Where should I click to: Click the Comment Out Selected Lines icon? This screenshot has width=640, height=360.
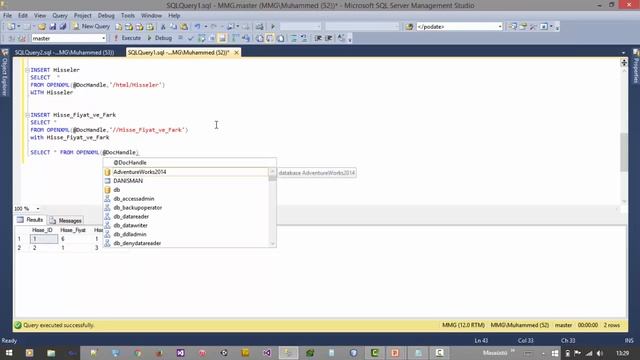[293, 38]
